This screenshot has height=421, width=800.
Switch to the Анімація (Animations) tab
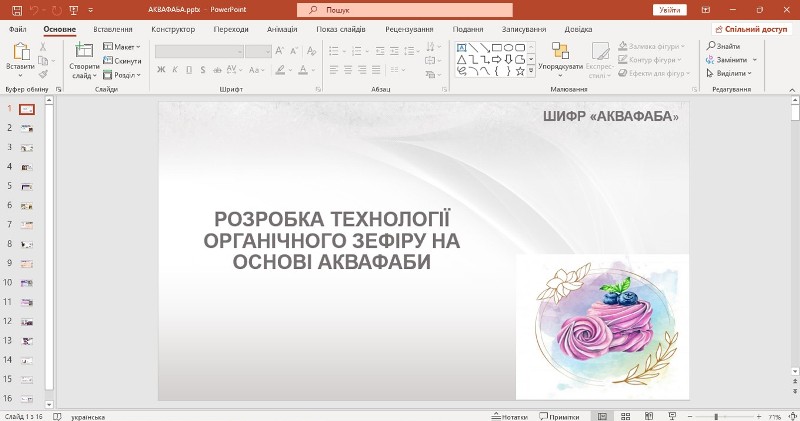click(x=282, y=29)
